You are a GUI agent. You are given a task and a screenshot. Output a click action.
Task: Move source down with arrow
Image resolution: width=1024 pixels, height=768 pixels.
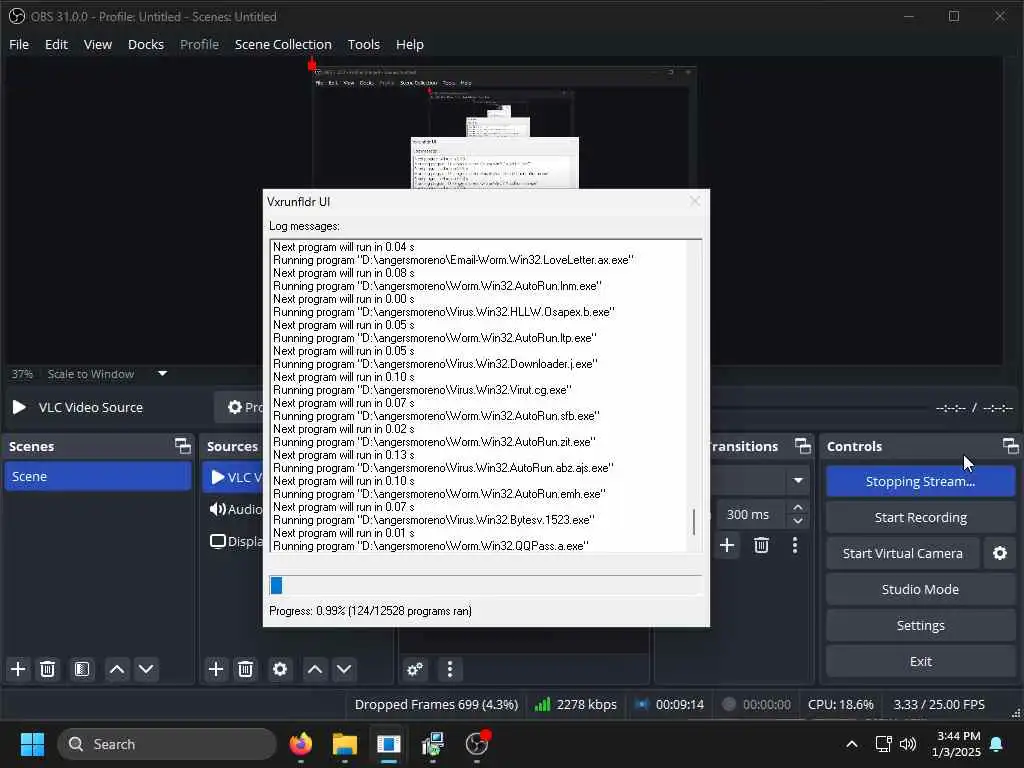[x=344, y=669]
